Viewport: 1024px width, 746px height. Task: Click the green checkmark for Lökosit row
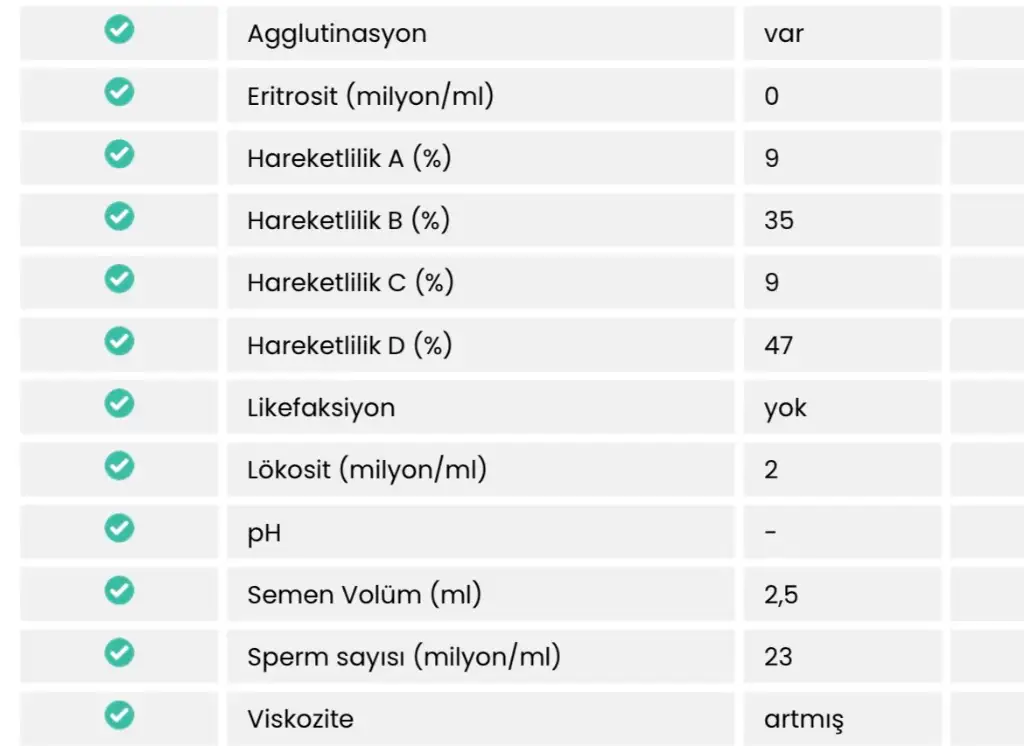[119, 466]
